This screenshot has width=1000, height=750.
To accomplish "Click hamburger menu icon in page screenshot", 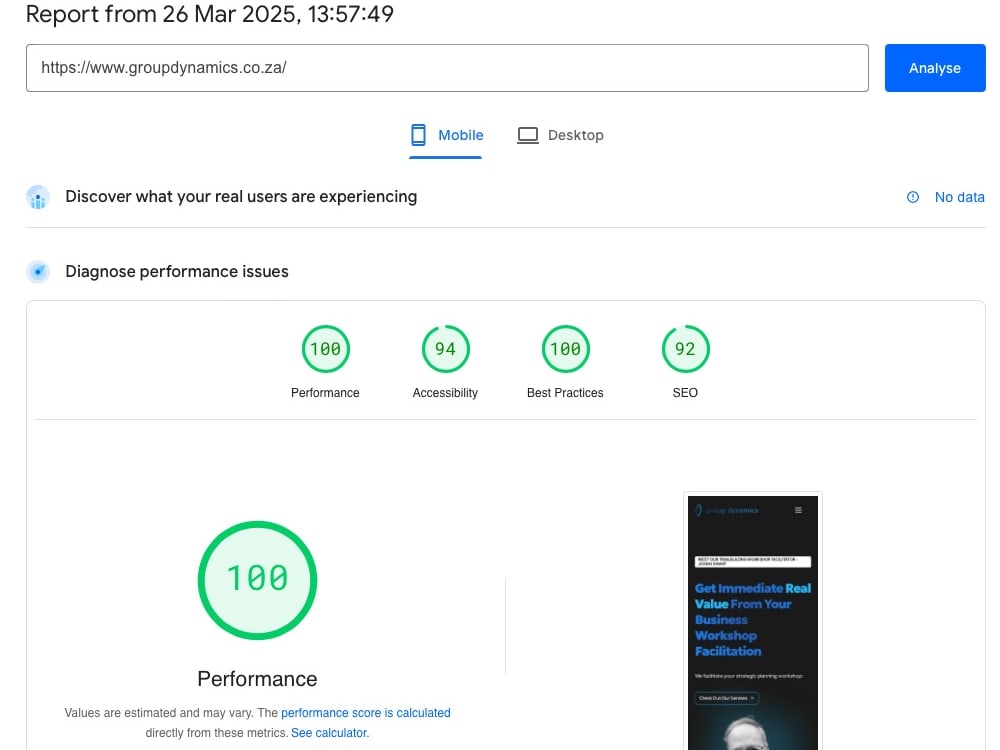I will tap(798, 510).
